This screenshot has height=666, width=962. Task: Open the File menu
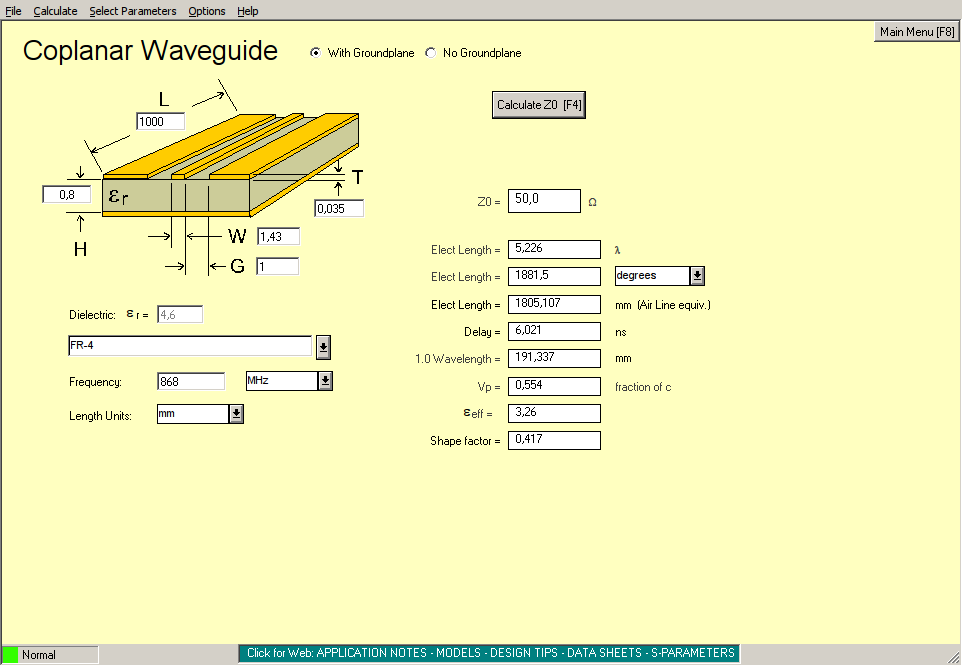click(x=14, y=11)
